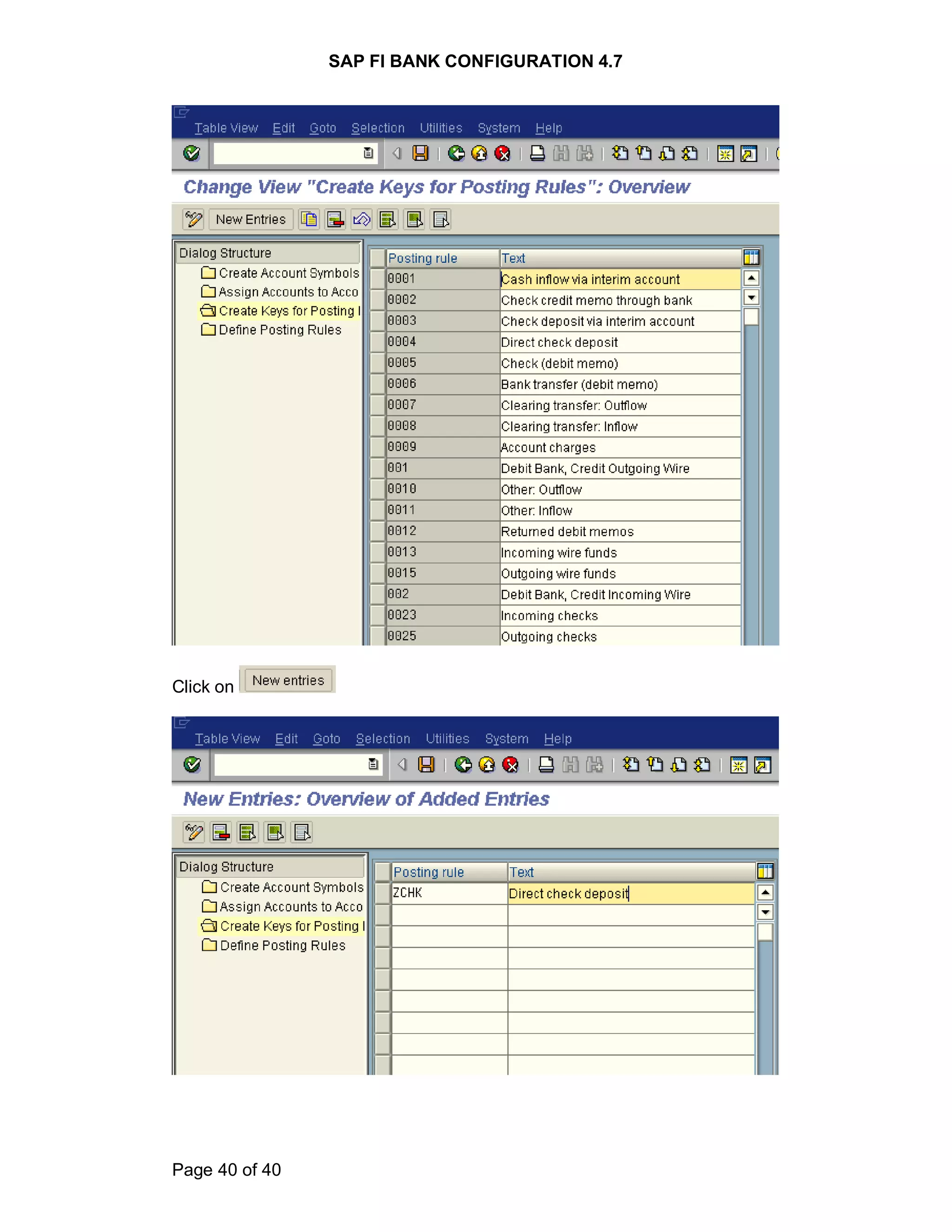Click ZCHK posting rule field

click(450, 893)
